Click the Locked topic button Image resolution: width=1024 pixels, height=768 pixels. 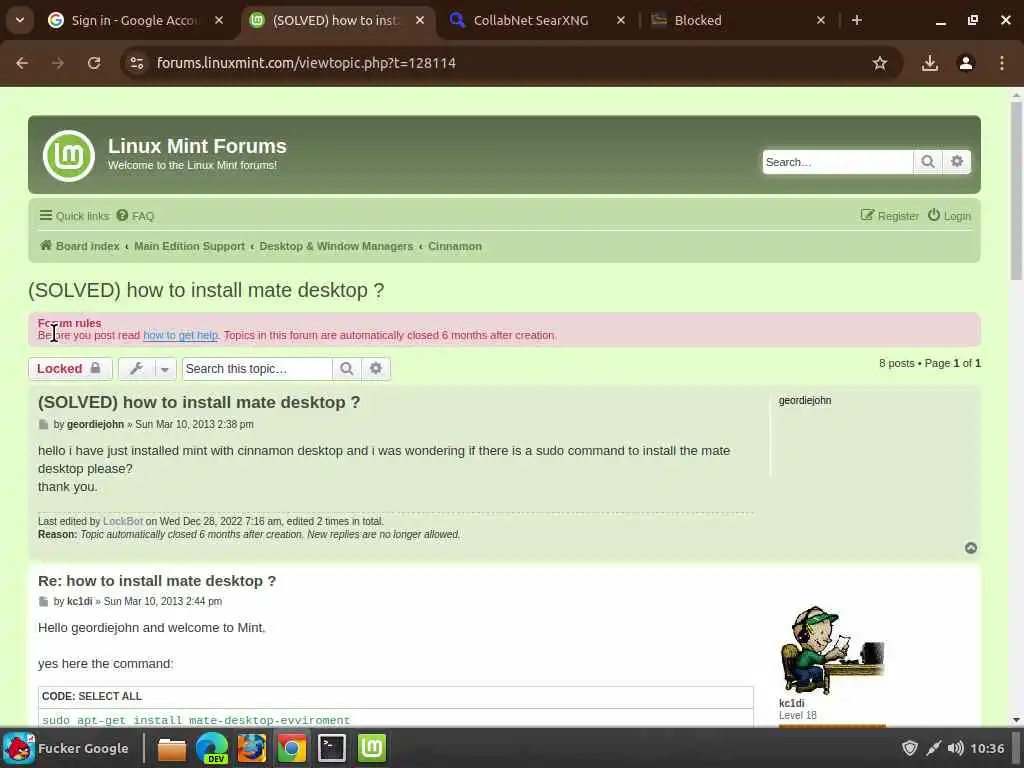[70, 369]
